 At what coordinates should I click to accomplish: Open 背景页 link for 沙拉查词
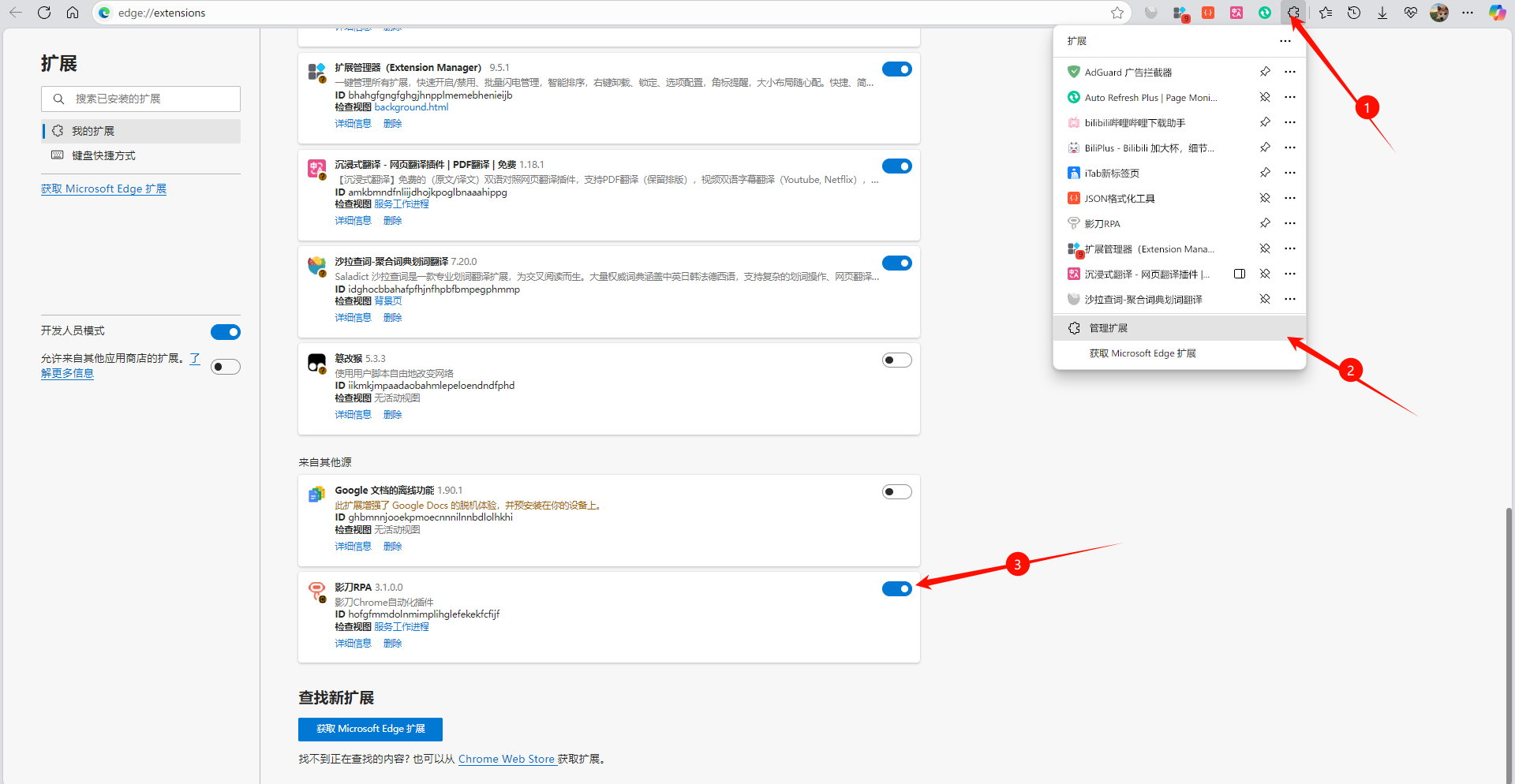pyautogui.click(x=388, y=301)
